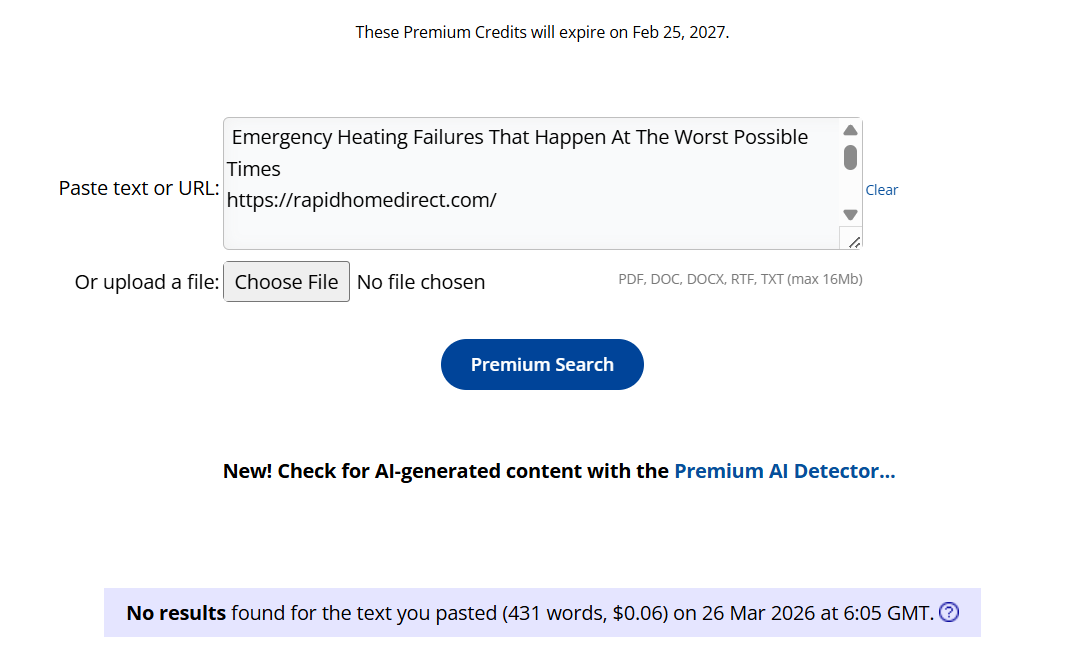Click the text box resize handle
Viewport: 1074px width, 657px height.
coord(853,240)
